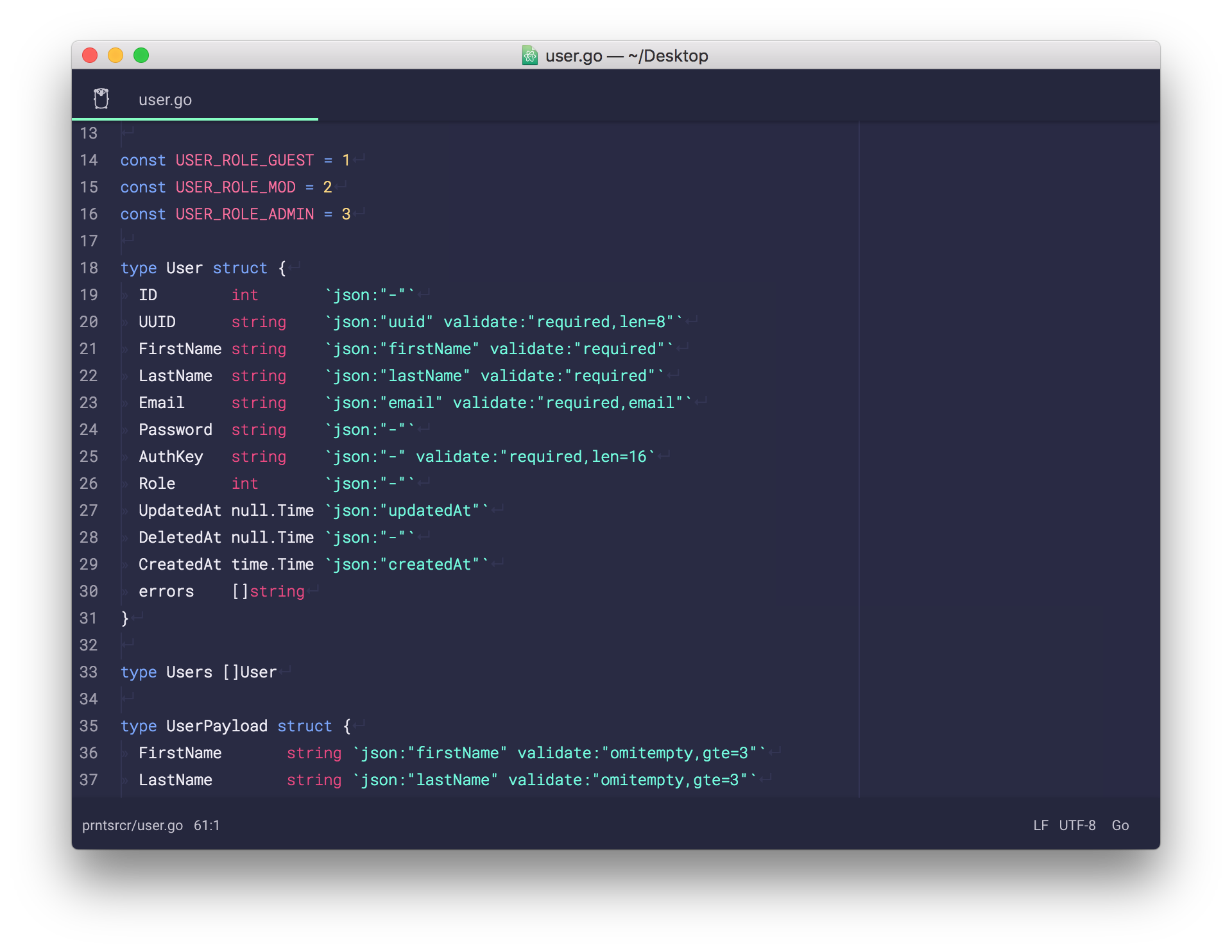Screen dimensions: 1232x952
Task: Click the prntsrcr/user.go file path
Action: [x=132, y=826]
